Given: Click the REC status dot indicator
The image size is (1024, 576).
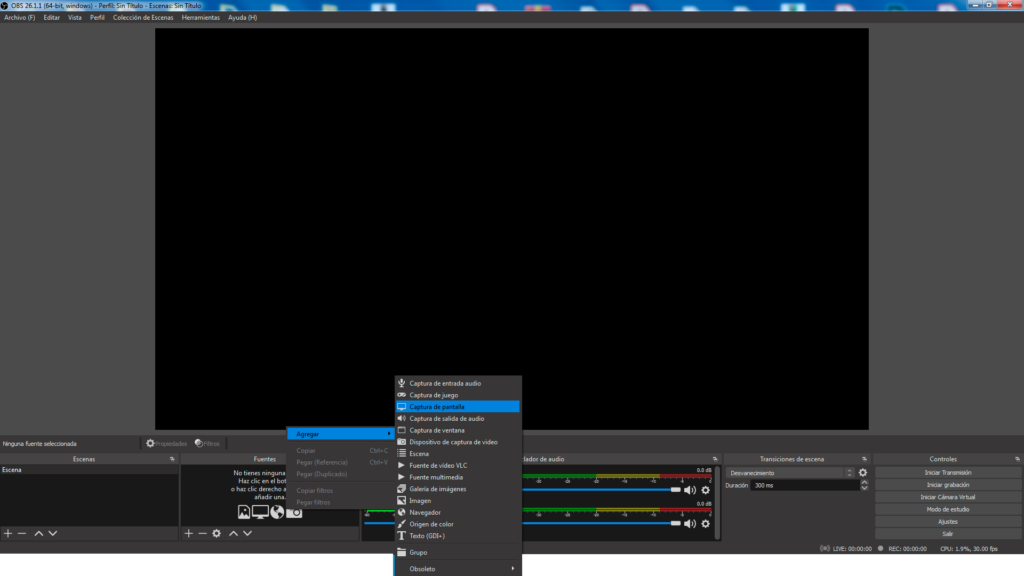Looking at the screenshot, I should 880,549.
